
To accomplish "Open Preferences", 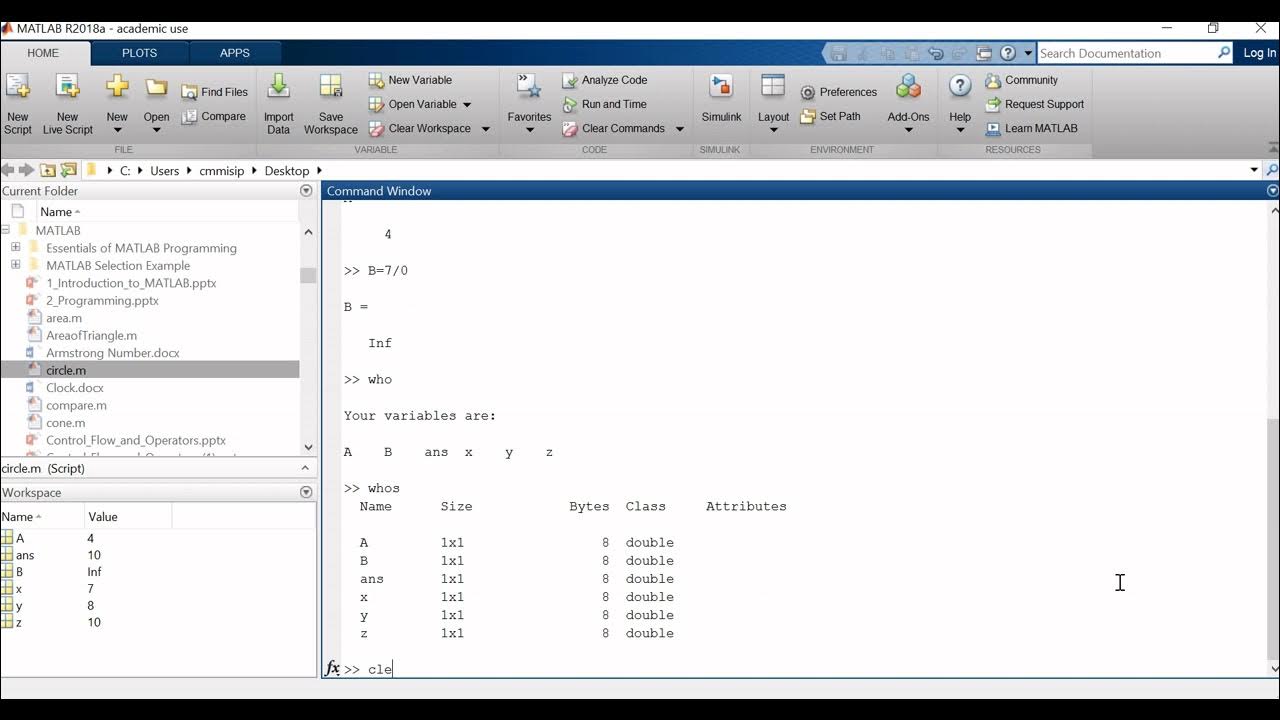I will coord(838,92).
